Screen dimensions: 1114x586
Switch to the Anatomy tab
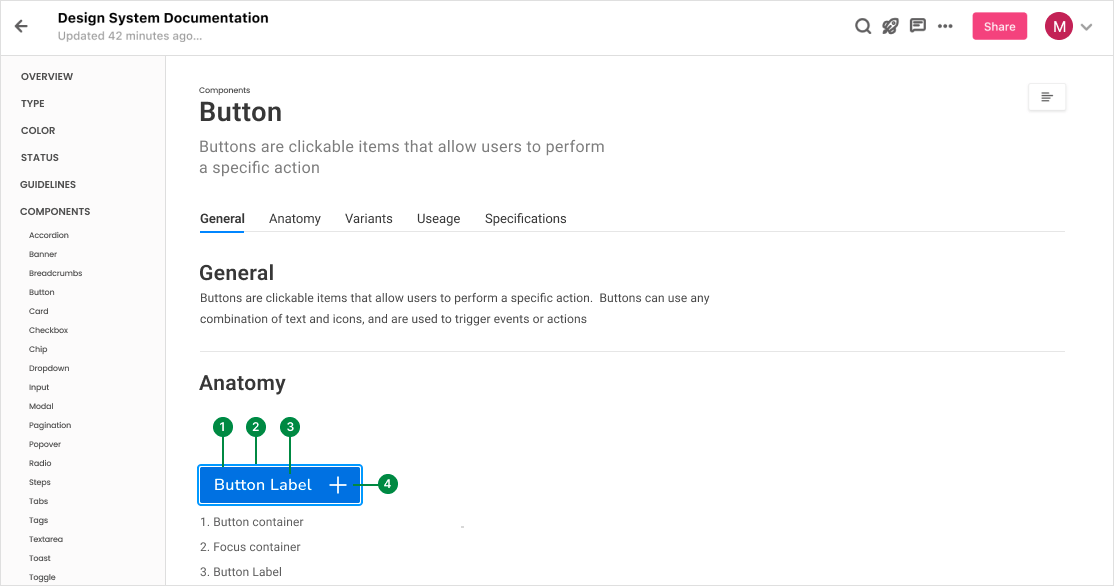(x=295, y=219)
